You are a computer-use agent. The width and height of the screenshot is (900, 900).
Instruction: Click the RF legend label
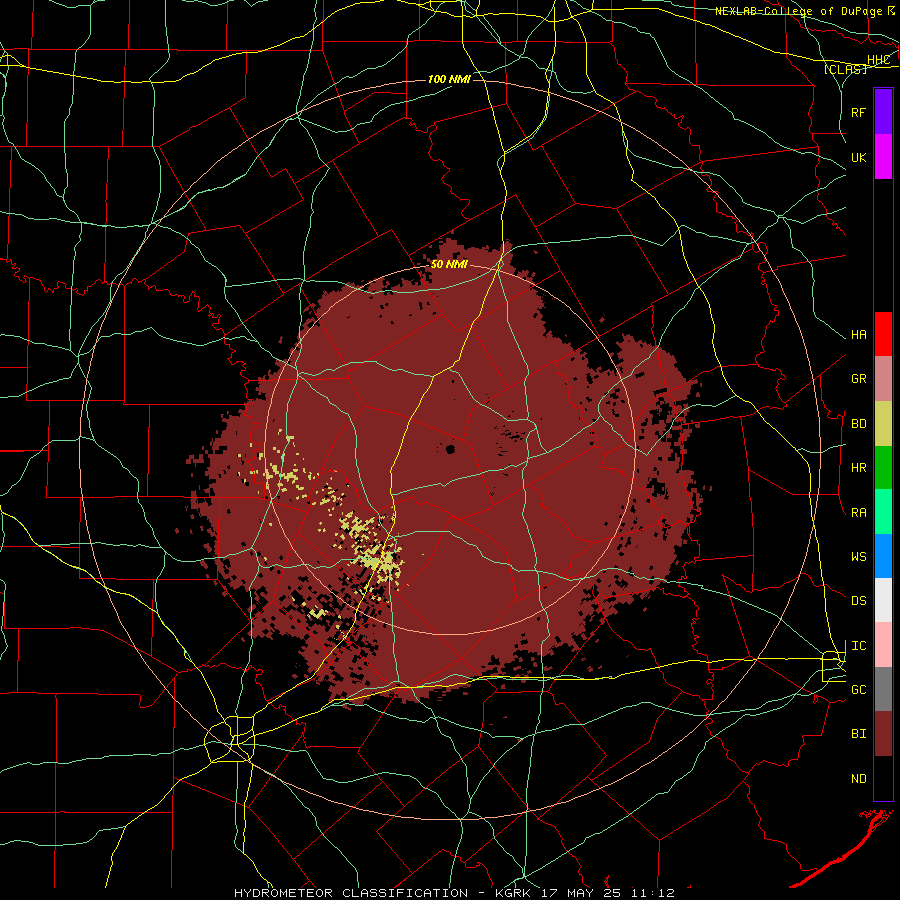858,112
